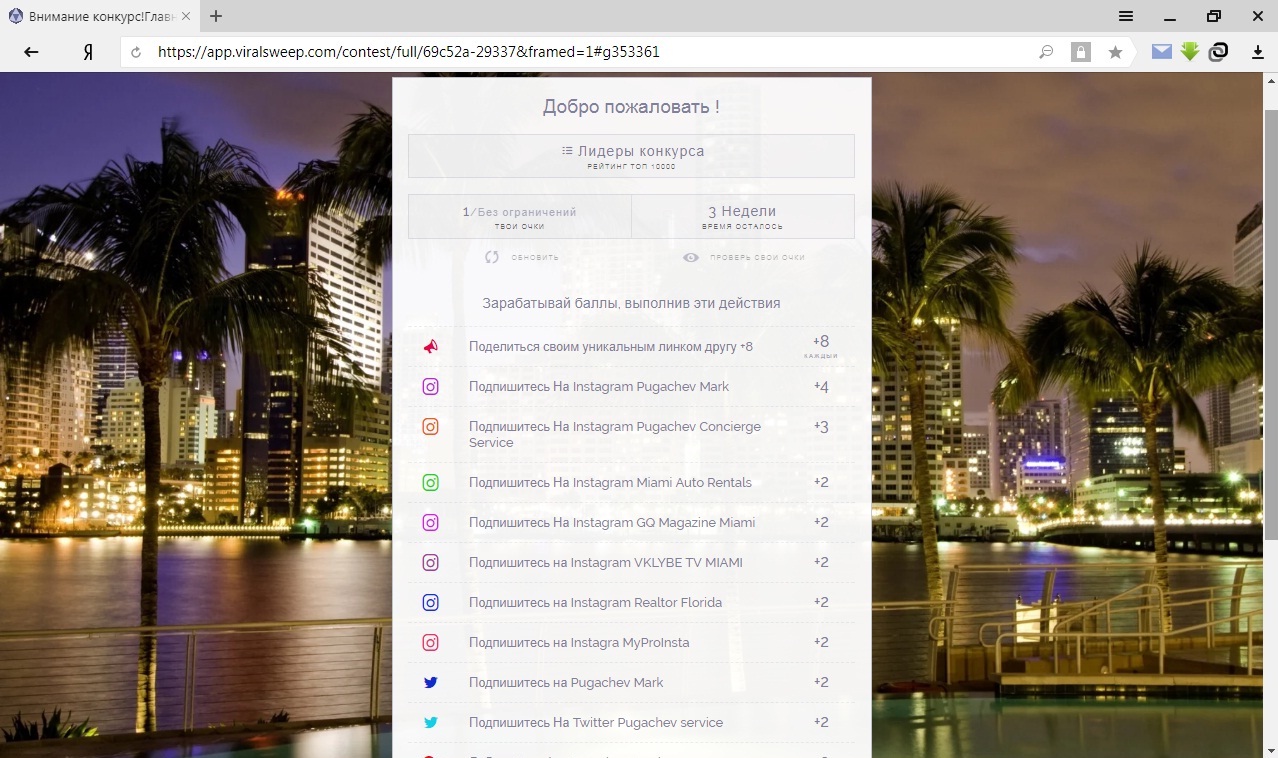Screen dimensions: 1278x758
Task: Click the magnifier icon in the address bar
Action: coord(1046,52)
